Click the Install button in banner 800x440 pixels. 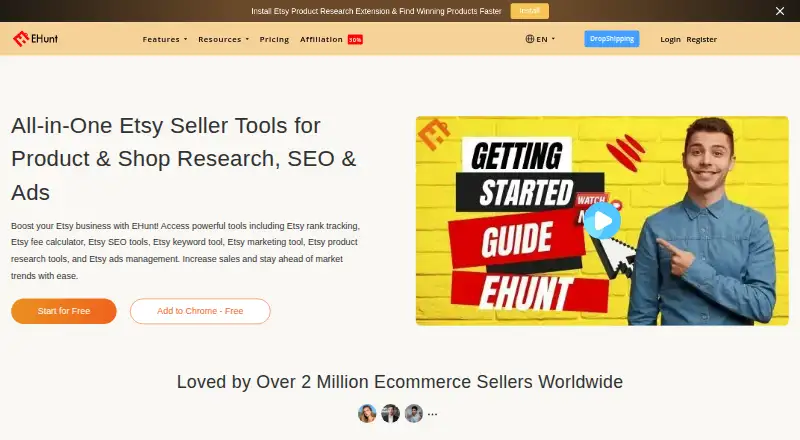[x=530, y=11]
